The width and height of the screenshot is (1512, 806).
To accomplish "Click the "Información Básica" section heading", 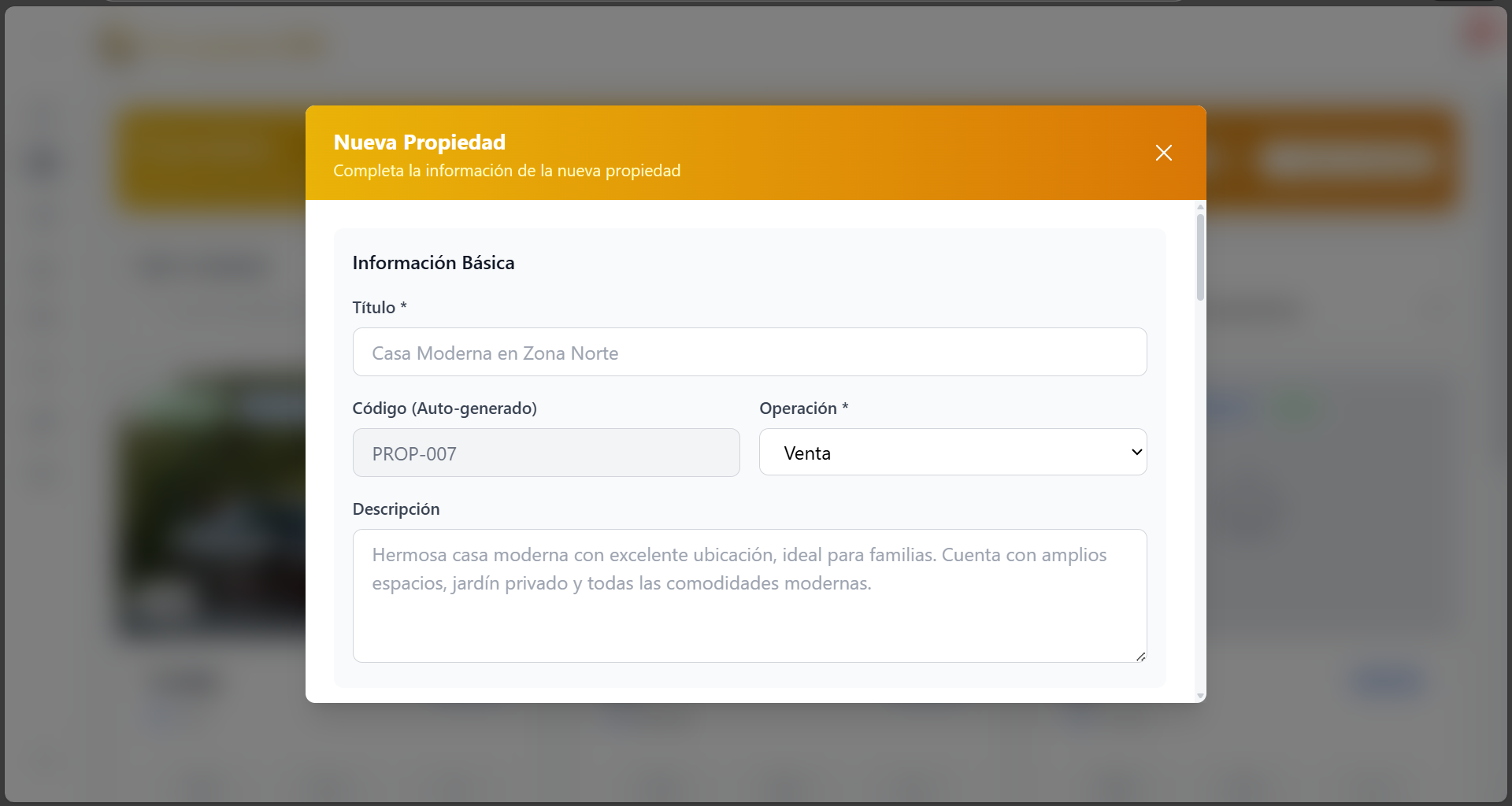I will coord(433,263).
